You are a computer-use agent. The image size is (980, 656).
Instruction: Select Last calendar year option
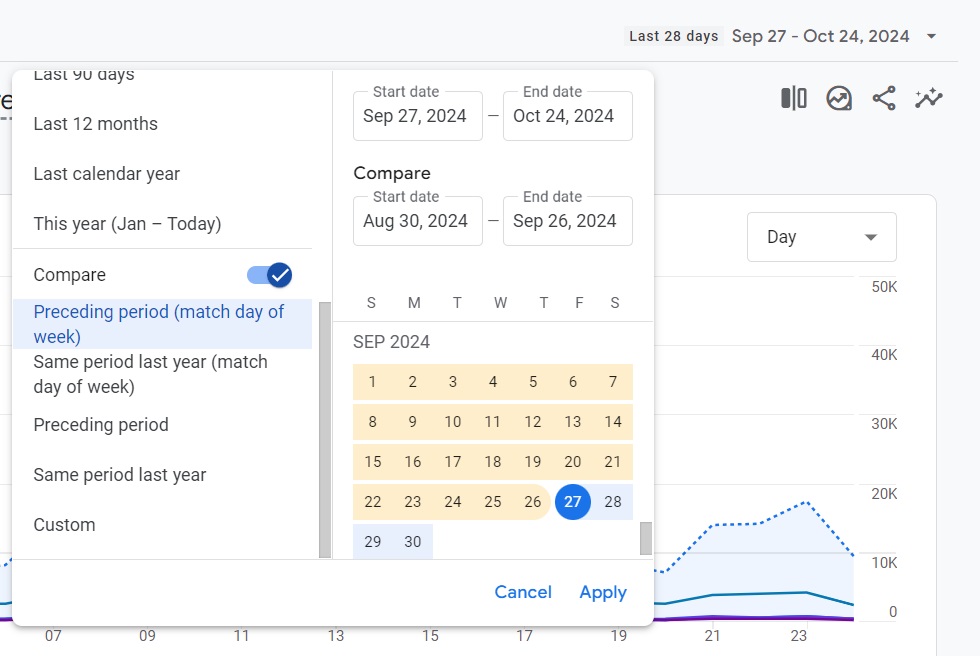pyautogui.click(x=106, y=174)
